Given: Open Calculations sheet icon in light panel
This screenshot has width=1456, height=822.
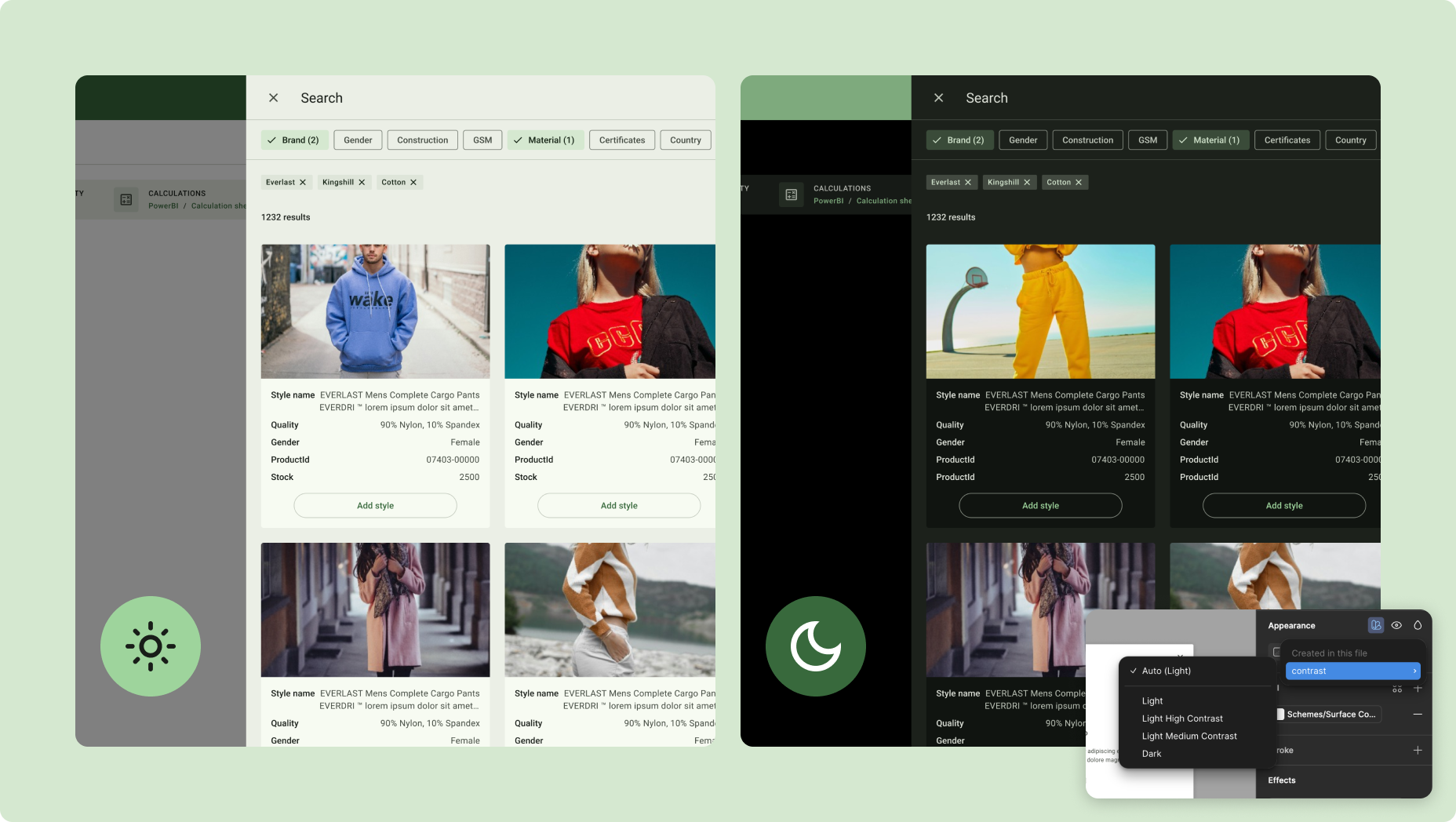Looking at the screenshot, I should coord(126,199).
